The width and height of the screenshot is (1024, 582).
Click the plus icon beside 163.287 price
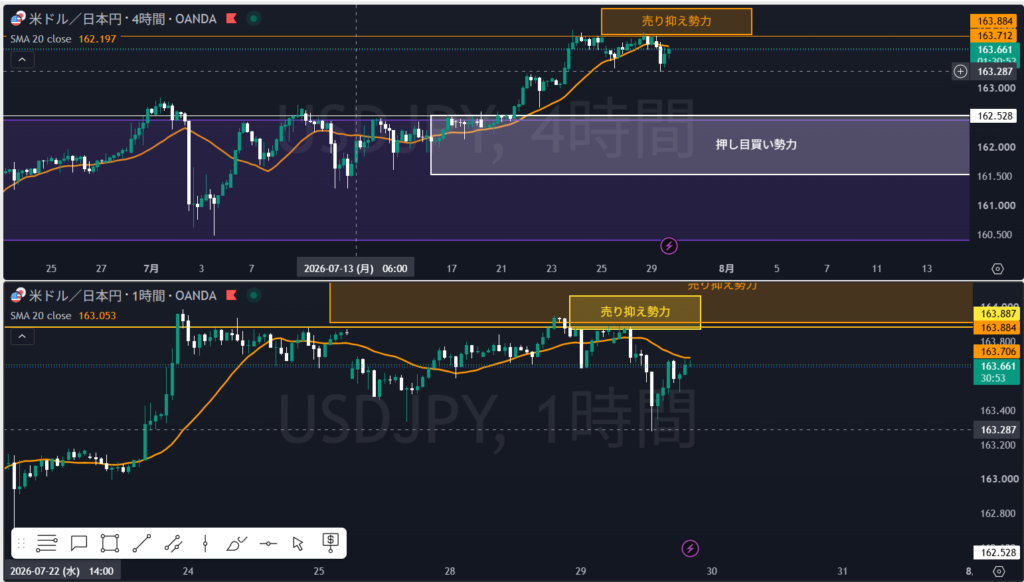tap(960, 71)
